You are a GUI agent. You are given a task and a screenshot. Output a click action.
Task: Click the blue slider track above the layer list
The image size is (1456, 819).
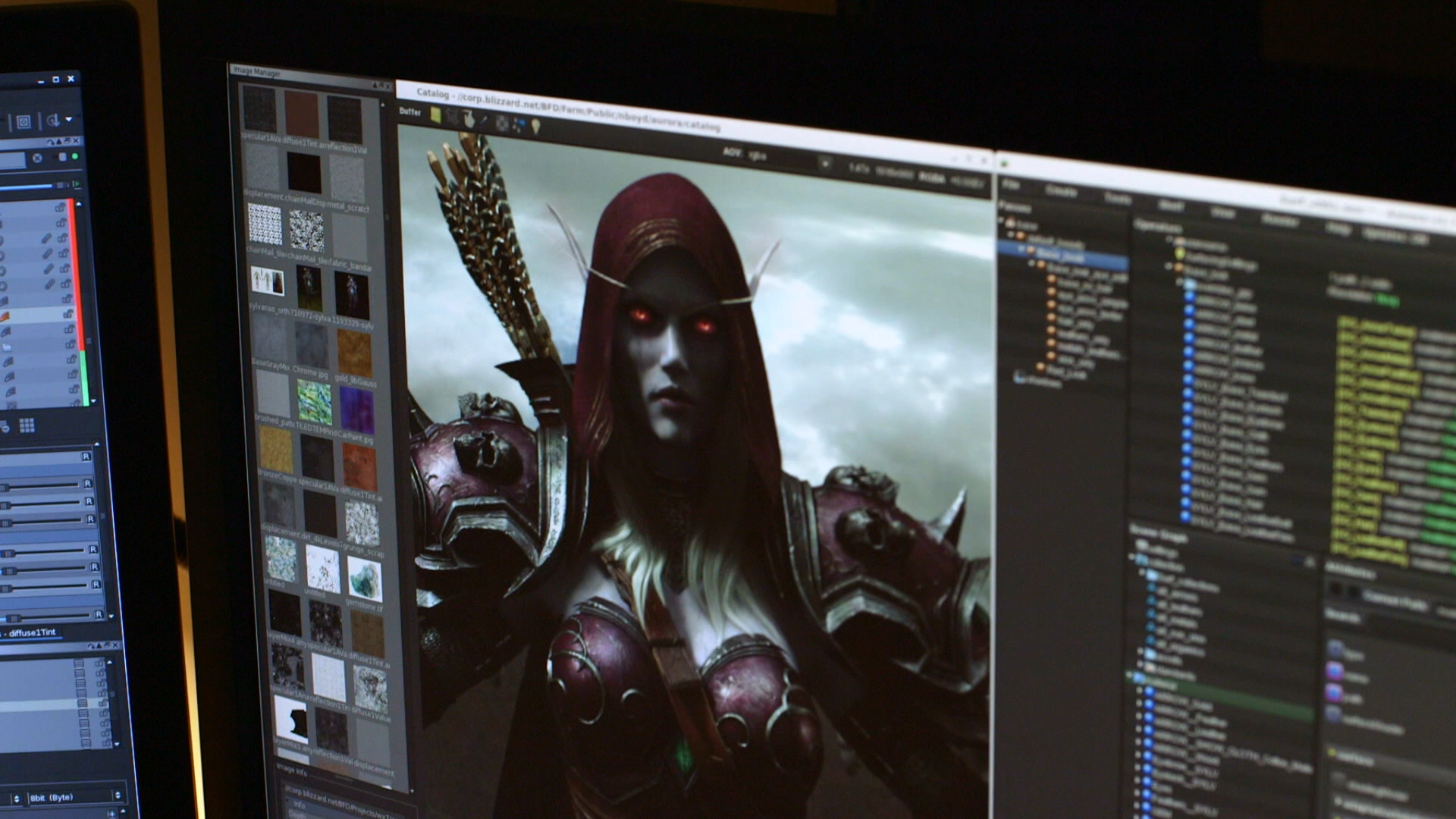coord(27,184)
